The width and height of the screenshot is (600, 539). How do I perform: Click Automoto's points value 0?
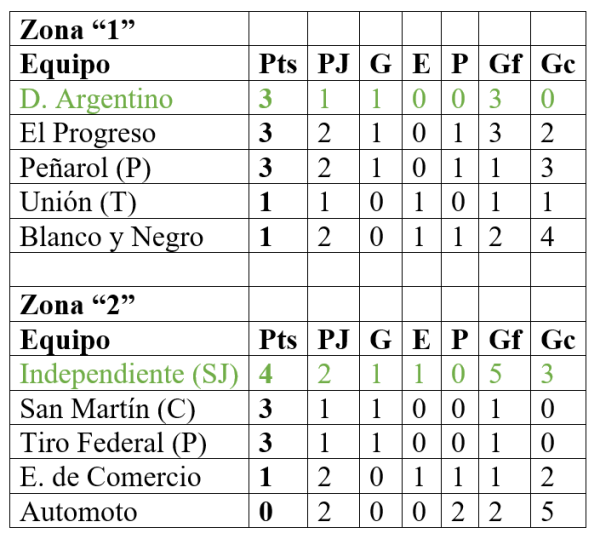265,512
